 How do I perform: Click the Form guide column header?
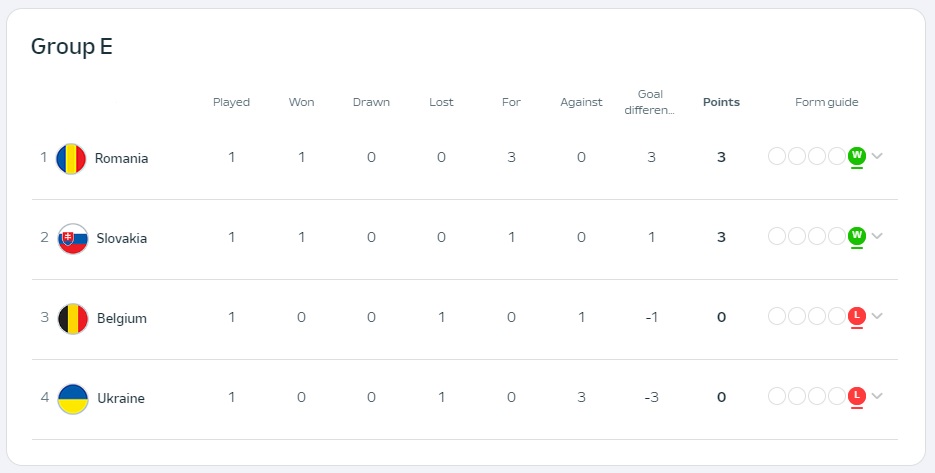826,102
